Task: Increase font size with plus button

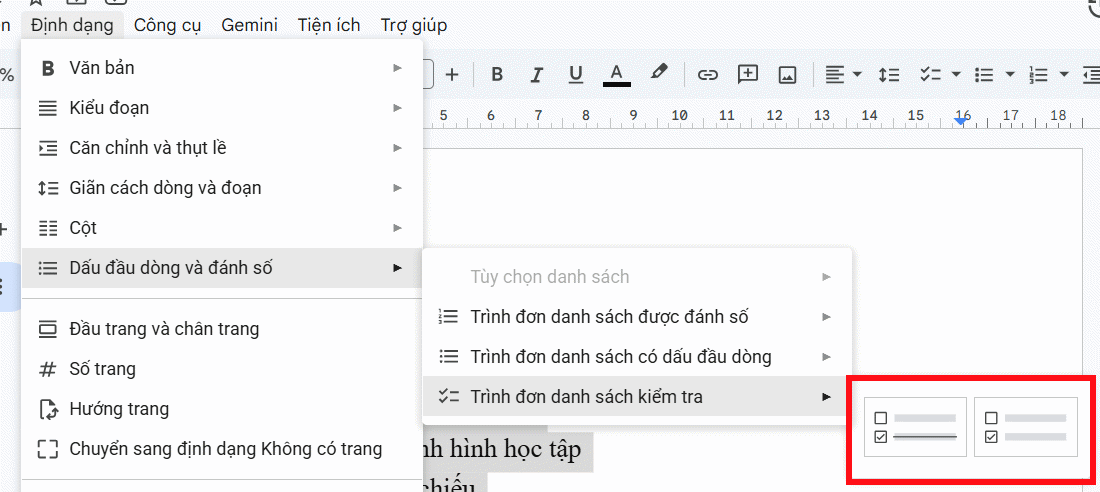Action: click(x=451, y=74)
